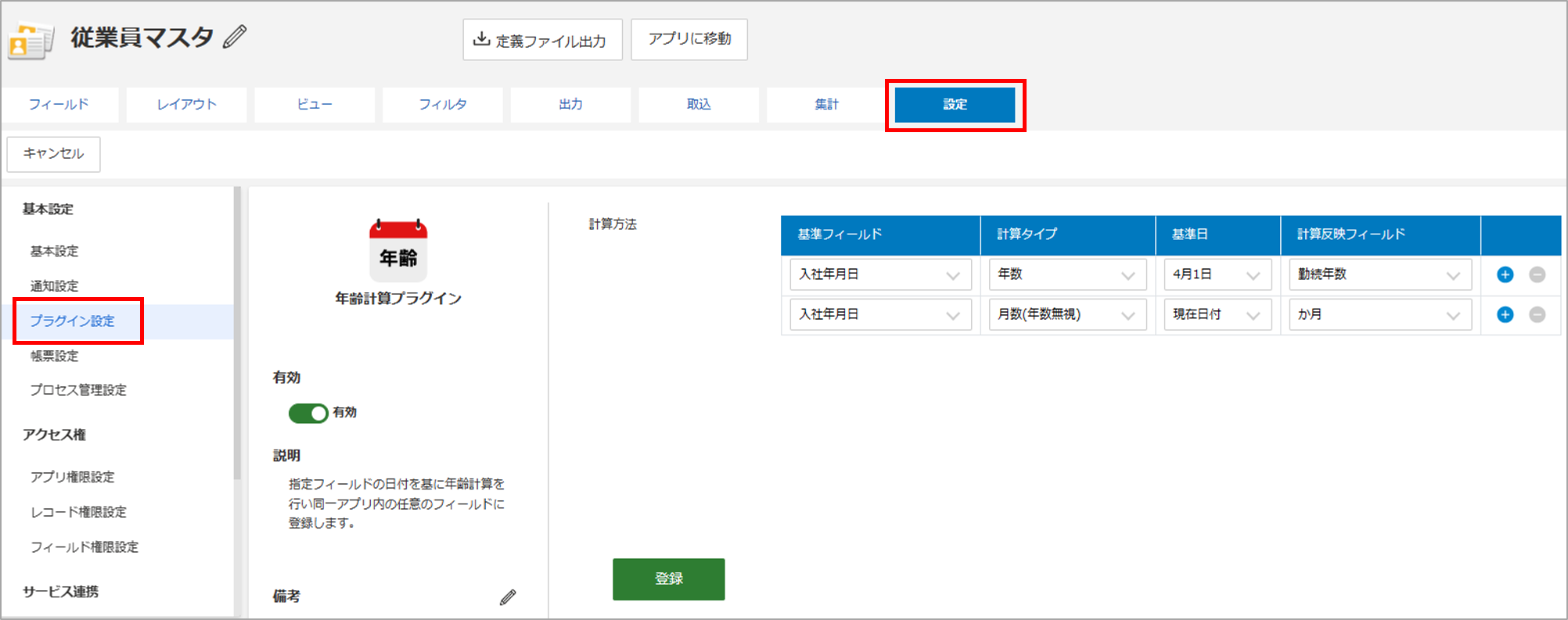The height and width of the screenshot is (620, 1568).
Task: Click the 計算タイプ column header
Action: click(1067, 235)
